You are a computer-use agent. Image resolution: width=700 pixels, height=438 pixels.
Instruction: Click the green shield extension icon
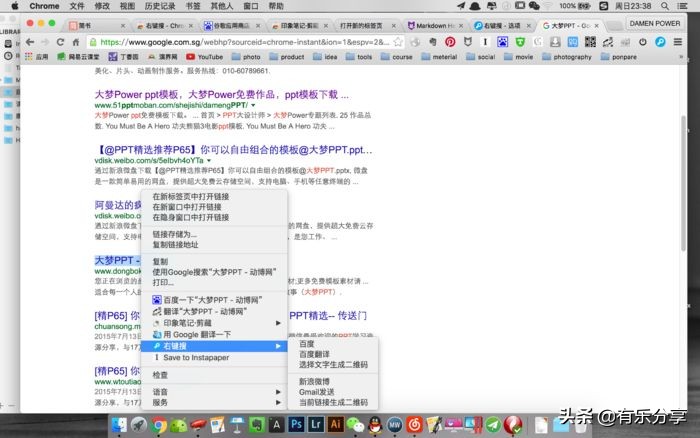520,42
